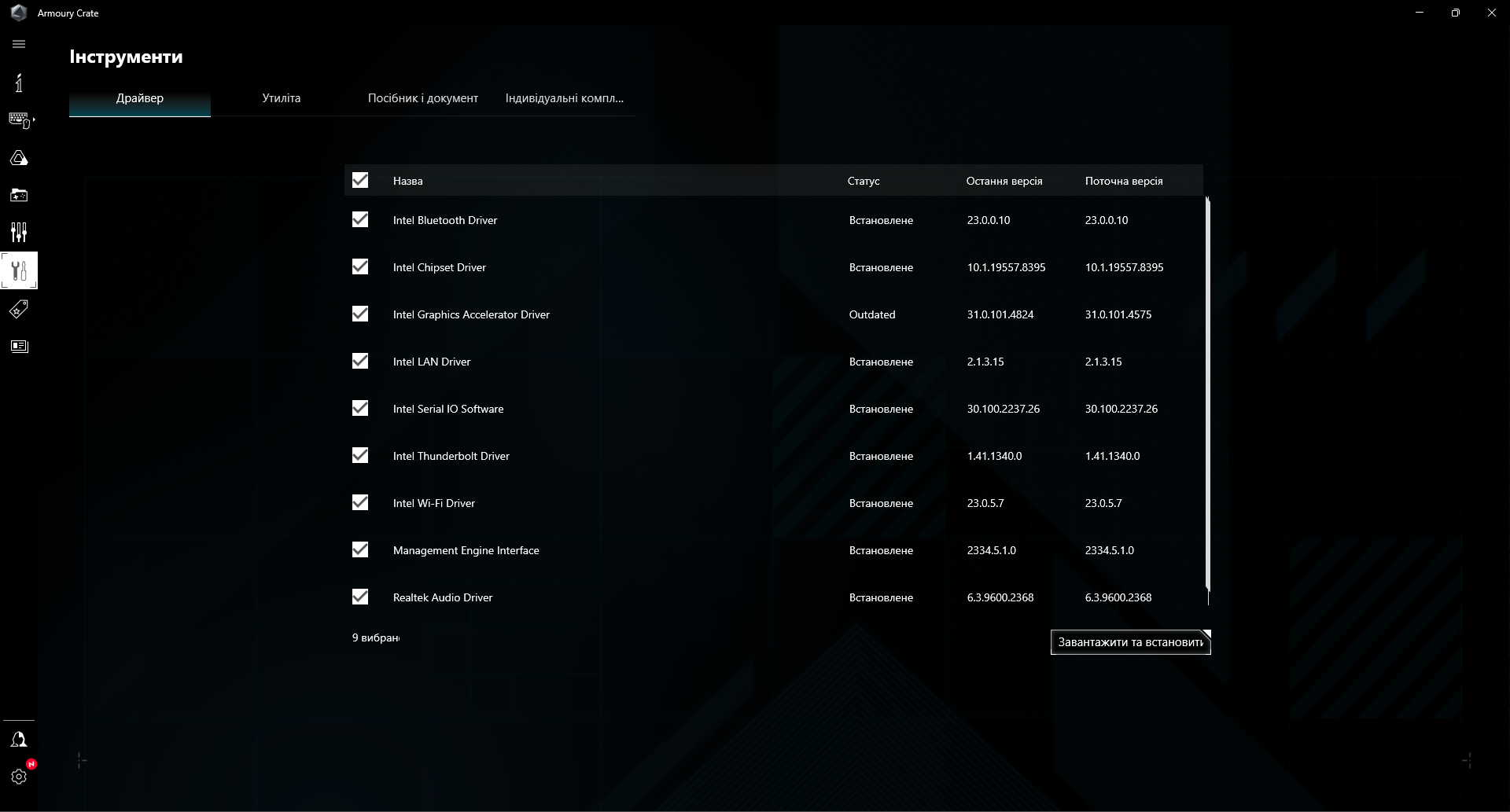1510x812 pixels.
Task: Select the keyboard device settings icon
Action: pos(19,119)
